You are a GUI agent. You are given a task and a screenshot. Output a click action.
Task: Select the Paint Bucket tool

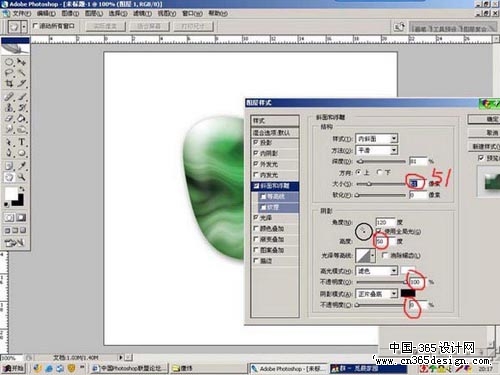(22, 119)
